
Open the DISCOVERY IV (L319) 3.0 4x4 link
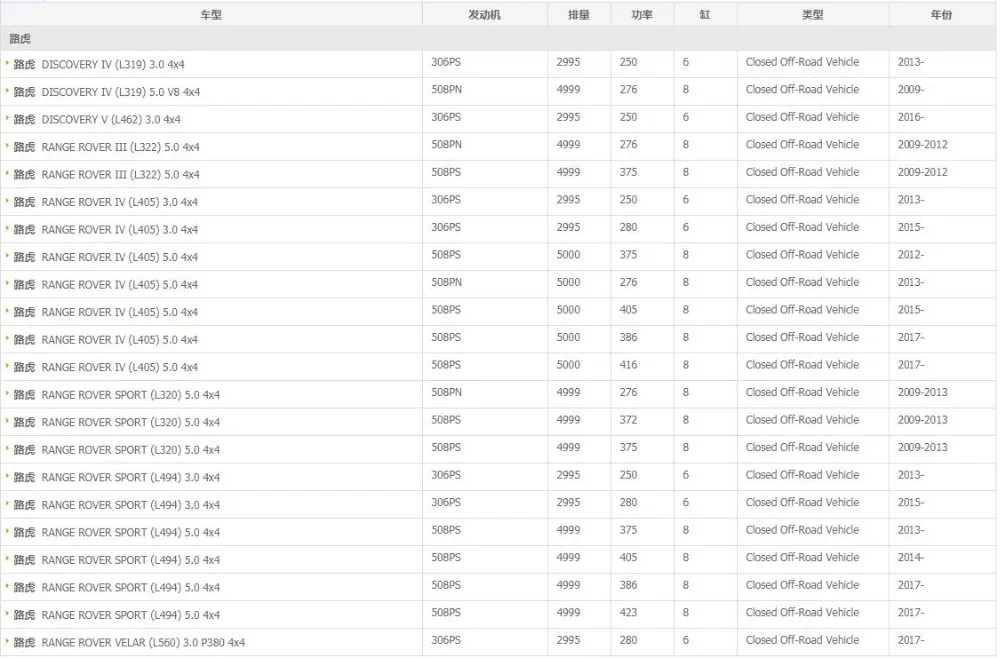point(113,64)
